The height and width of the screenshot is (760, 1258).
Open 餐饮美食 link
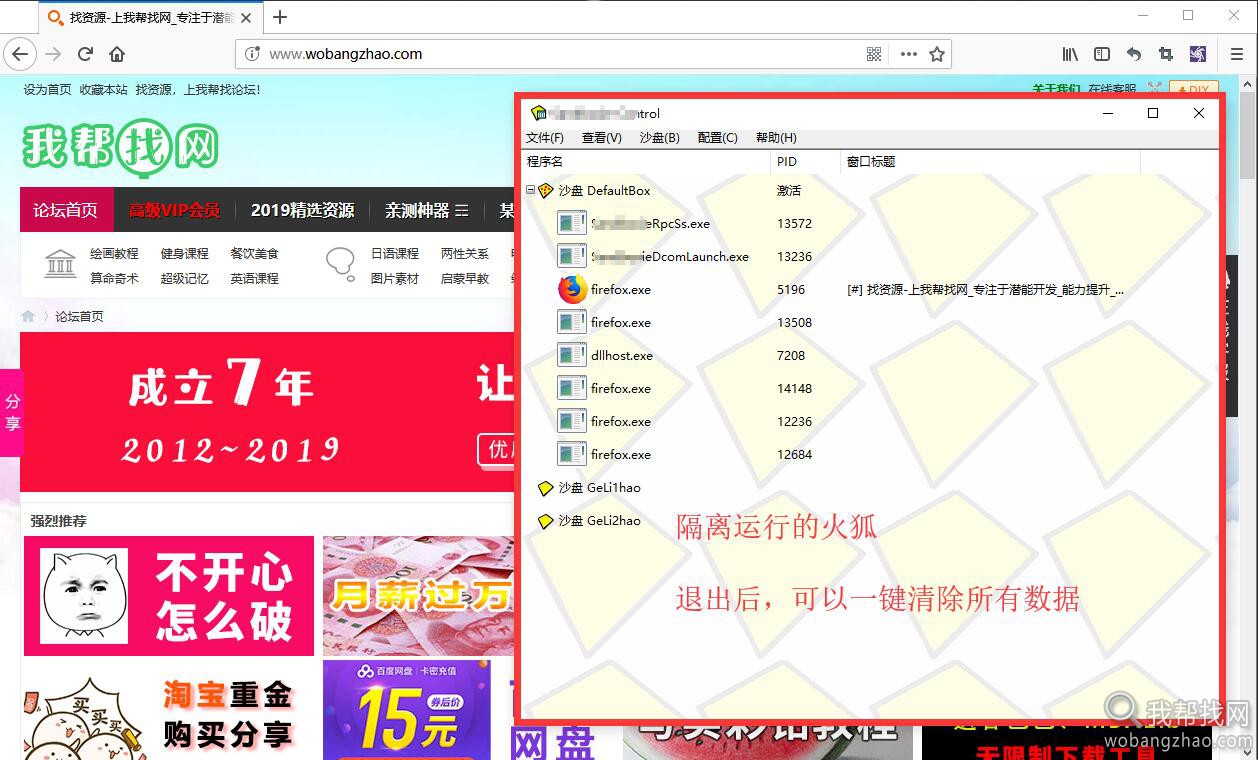[254, 253]
